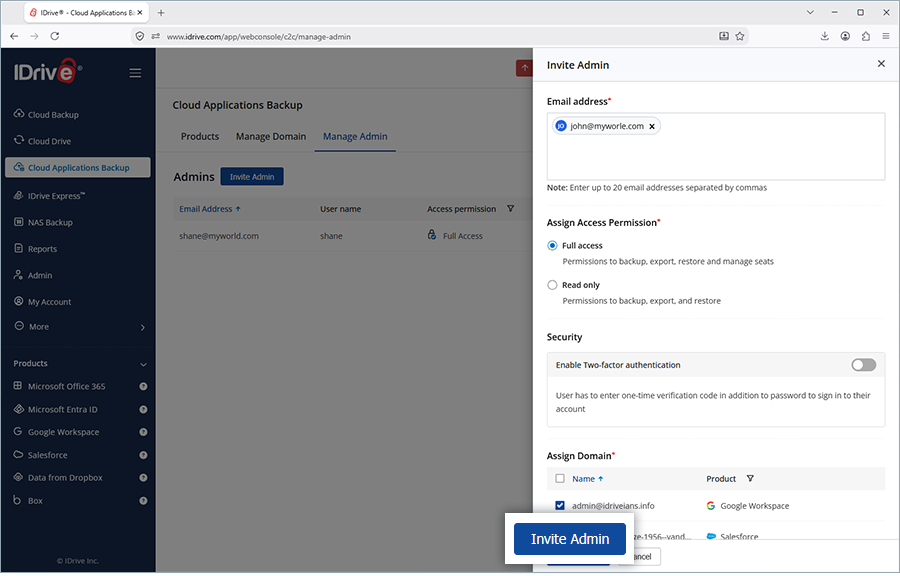900x576 pixels.
Task: Open site shield security info
Action: click(x=139, y=36)
